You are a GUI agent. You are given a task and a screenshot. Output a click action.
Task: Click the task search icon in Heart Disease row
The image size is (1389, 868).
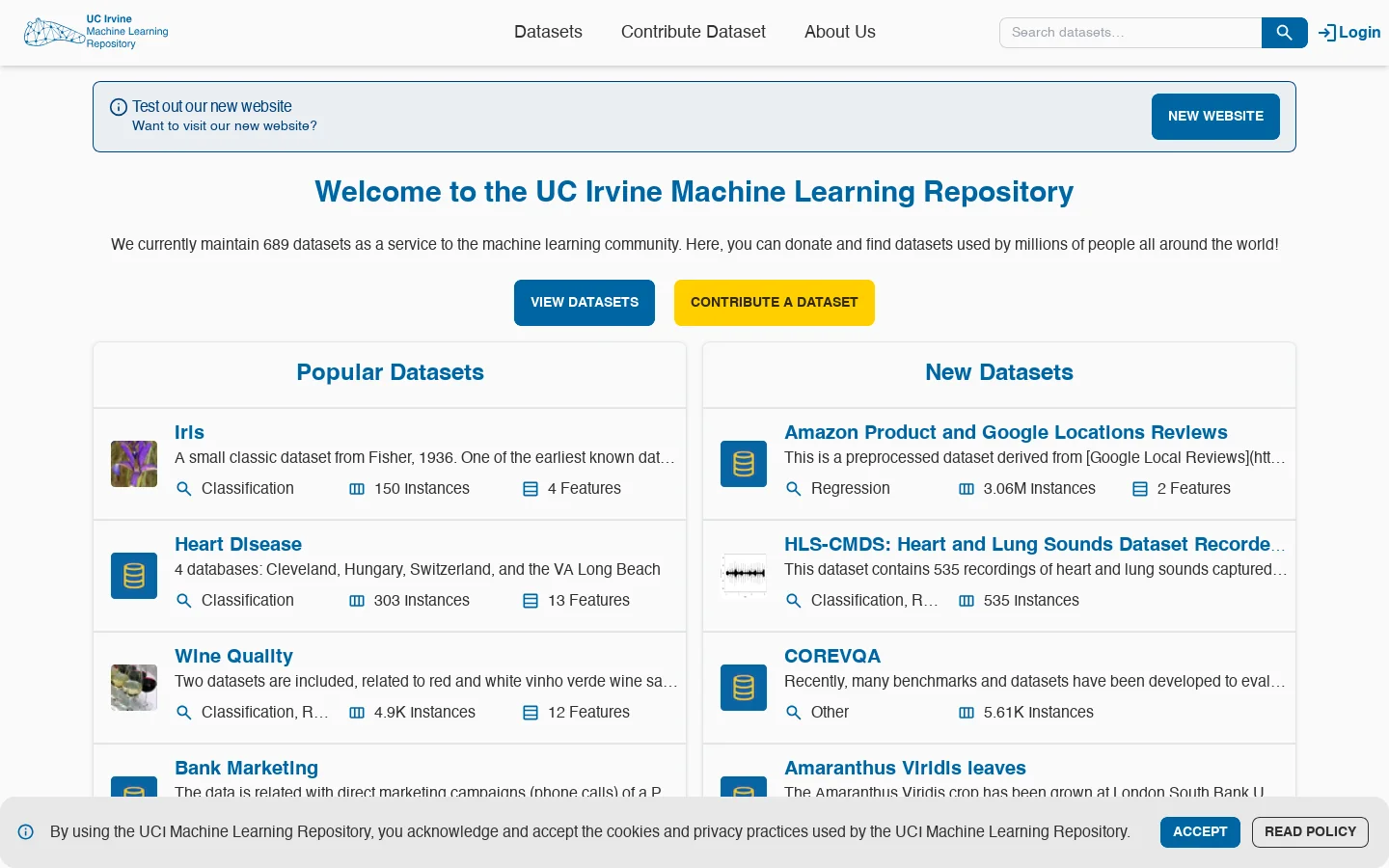point(184,601)
